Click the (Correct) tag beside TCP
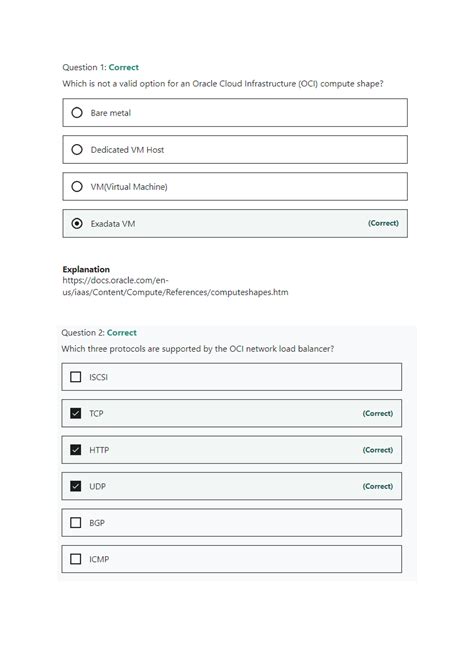The width and height of the screenshot is (474, 670). tap(378, 413)
